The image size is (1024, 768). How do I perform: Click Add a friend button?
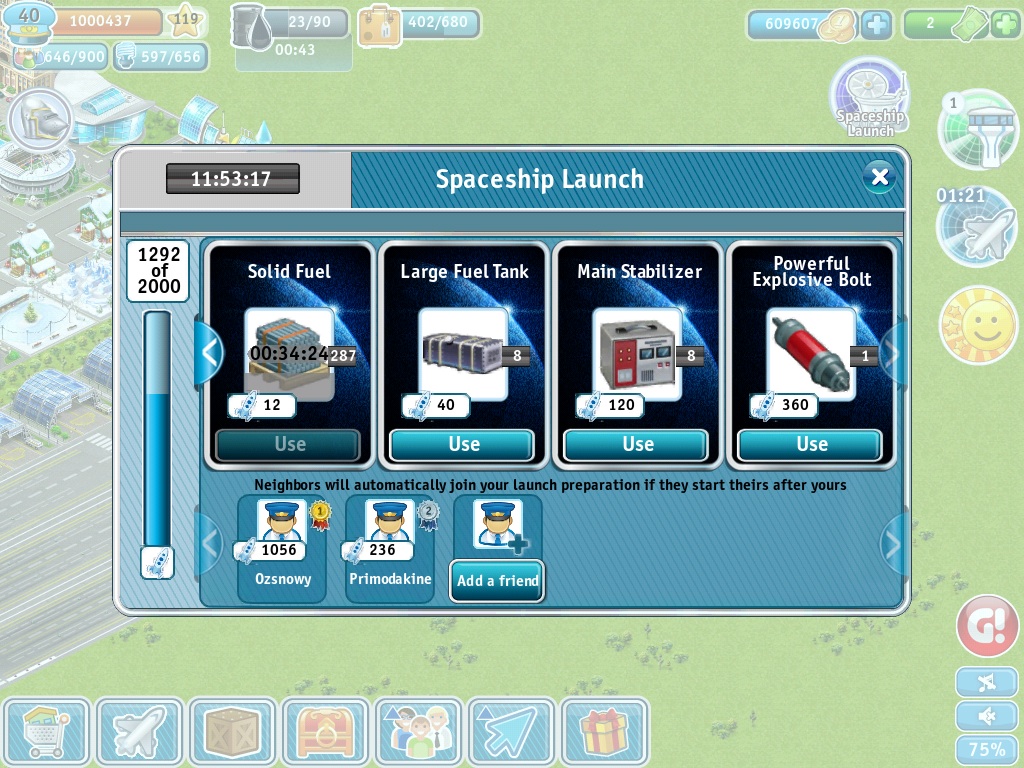pos(497,580)
